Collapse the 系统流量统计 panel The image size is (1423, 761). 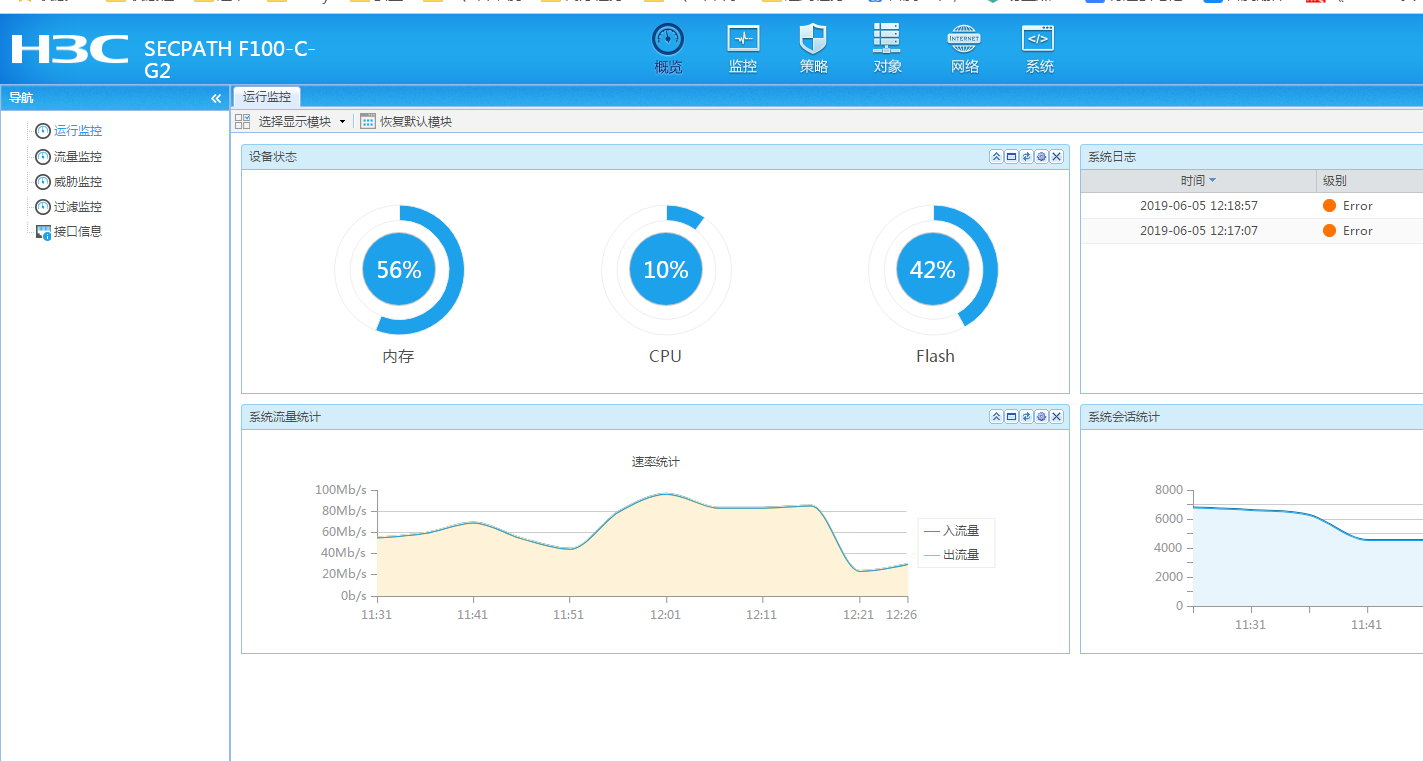[x=996, y=417]
